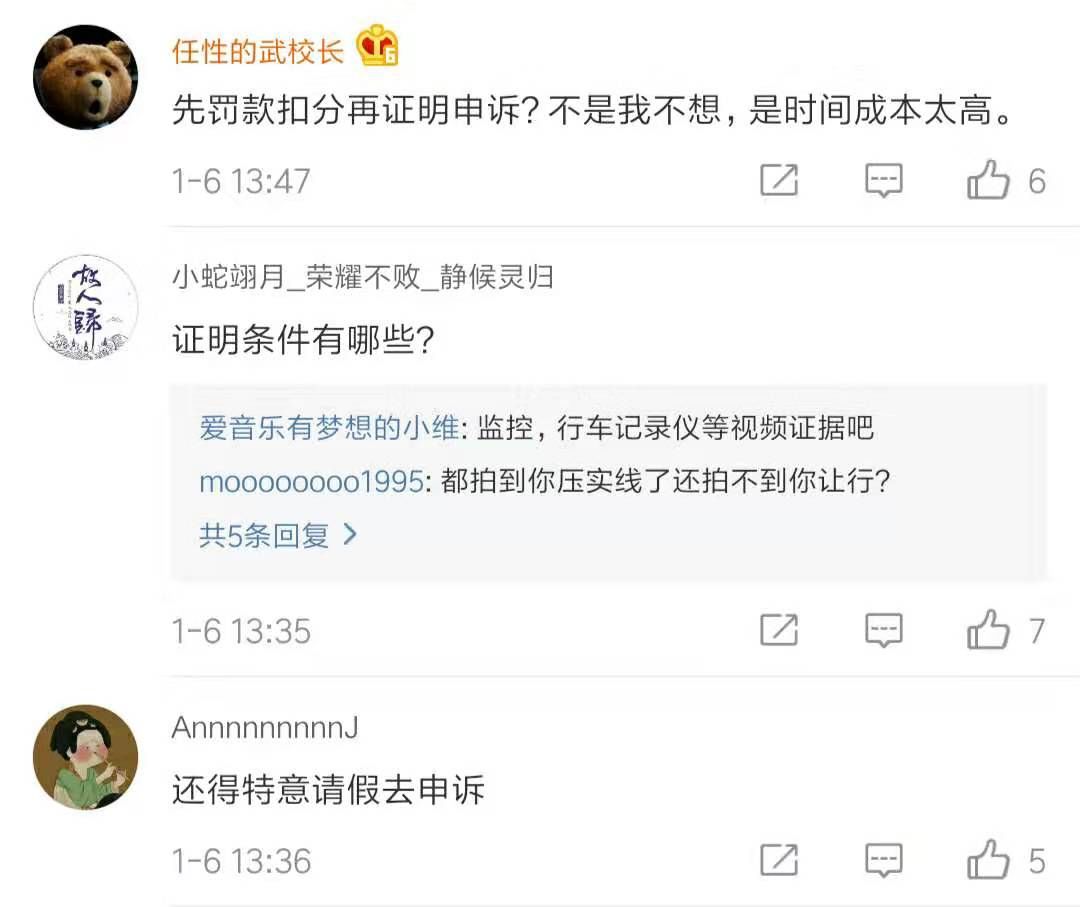The width and height of the screenshot is (1080, 907).
Task: Open reply box for 证明条件有哪些 comment
Action: click(x=883, y=630)
